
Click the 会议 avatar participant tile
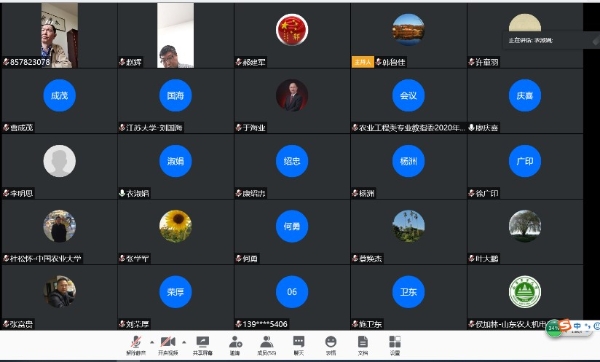(x=408, y=101)
